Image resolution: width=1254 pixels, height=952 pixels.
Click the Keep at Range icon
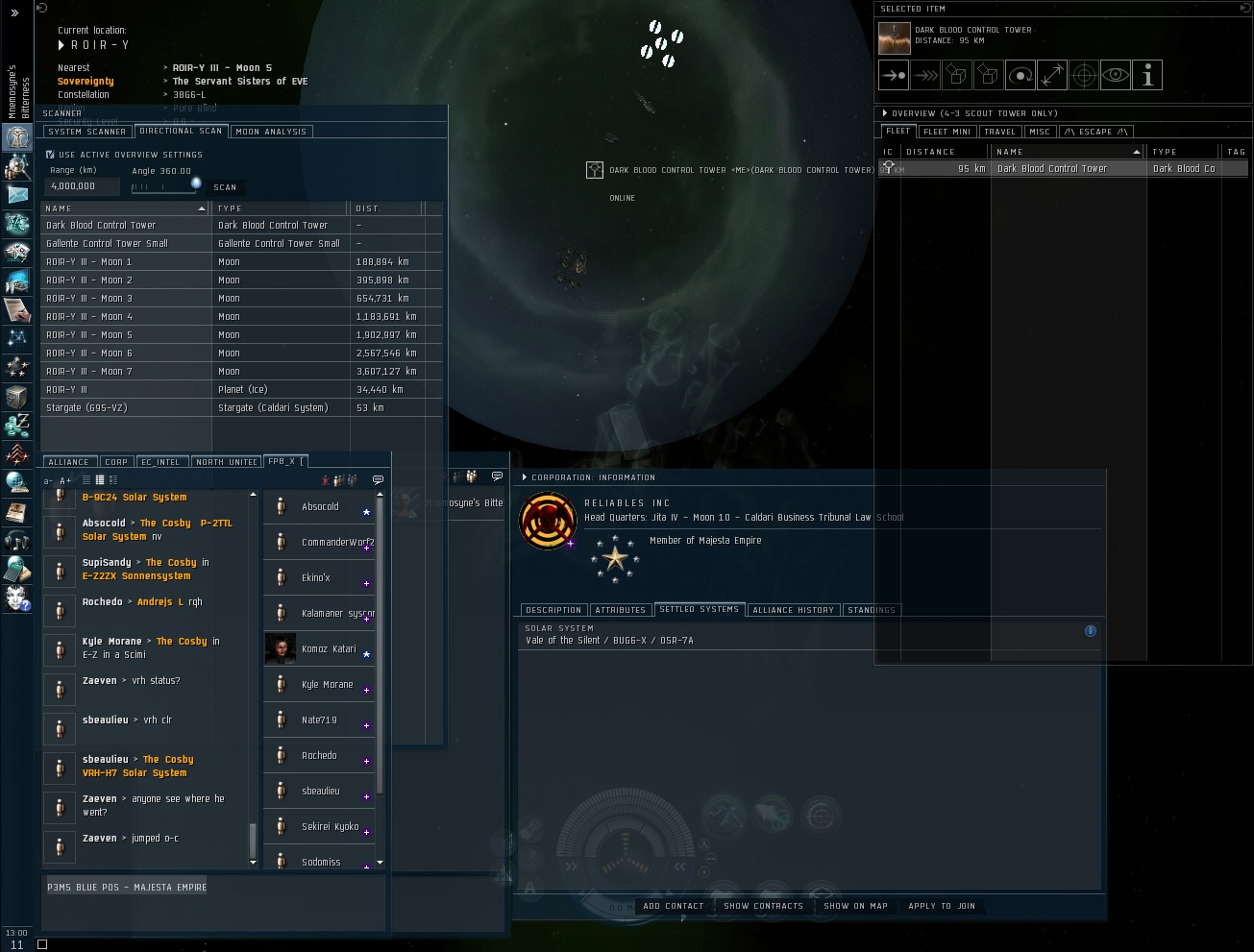point(1052,75)
